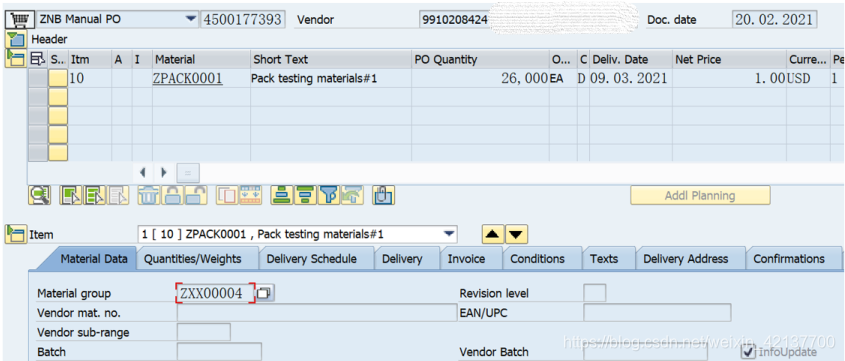Click the Material column header
This screenshot has width=845, height=361.
[202, 59]
